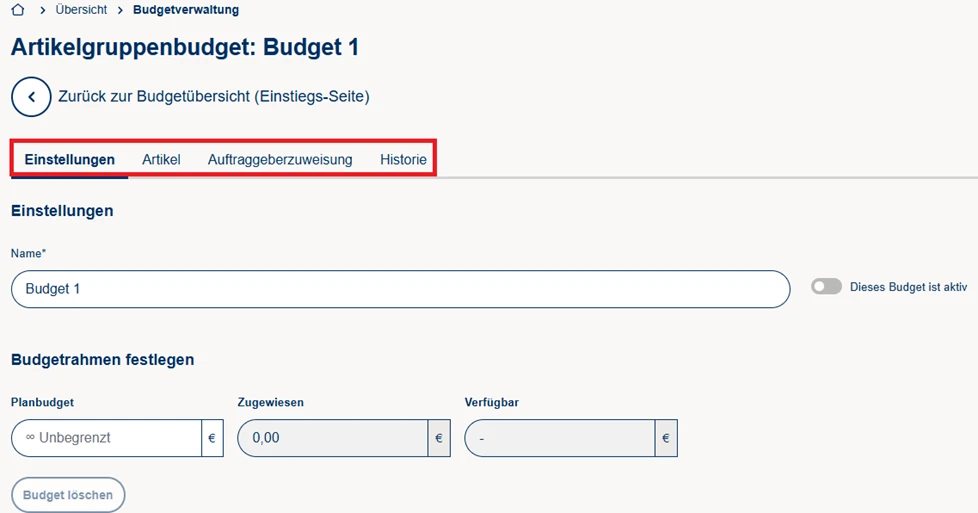Select the Auftraggeberzuweisung tab
Screen dimensions: 978x513
[x=280, y=160]
